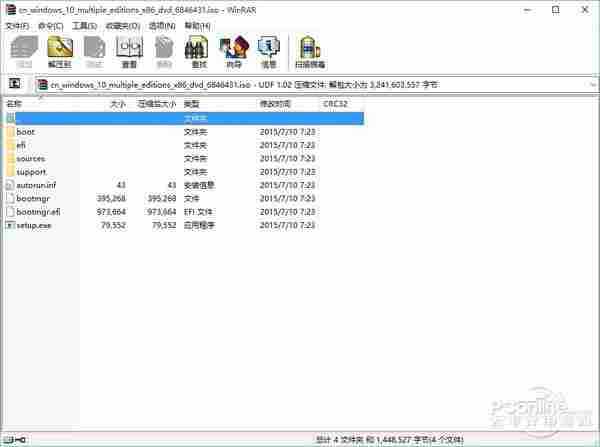
Task: Open the Options (选项) menu
Action: coord(158,24)
